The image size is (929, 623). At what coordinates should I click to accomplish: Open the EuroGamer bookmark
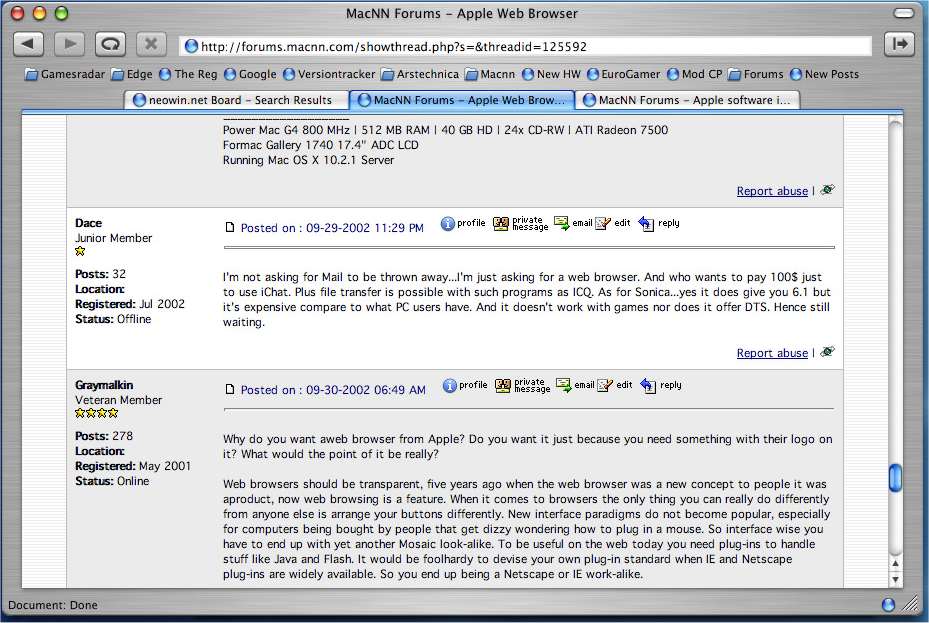pyautogui.click(x=623, y=74)
